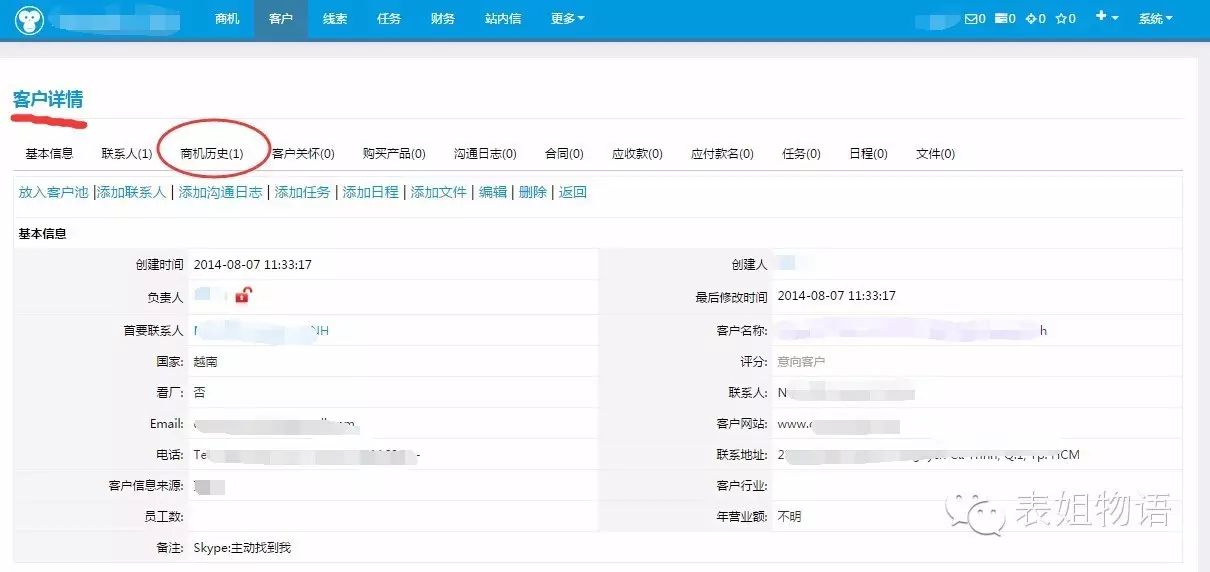Open the 系统 dropdown menu
The height and width of the screenshot is (572, 1210).
point(1155,18)
